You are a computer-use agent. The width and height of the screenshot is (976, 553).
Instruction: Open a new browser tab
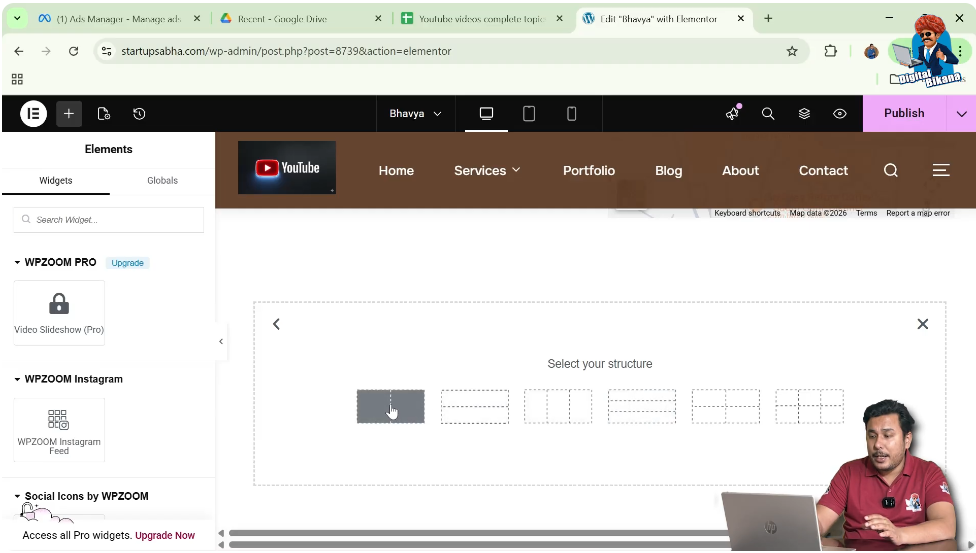[x=768, y=19]
